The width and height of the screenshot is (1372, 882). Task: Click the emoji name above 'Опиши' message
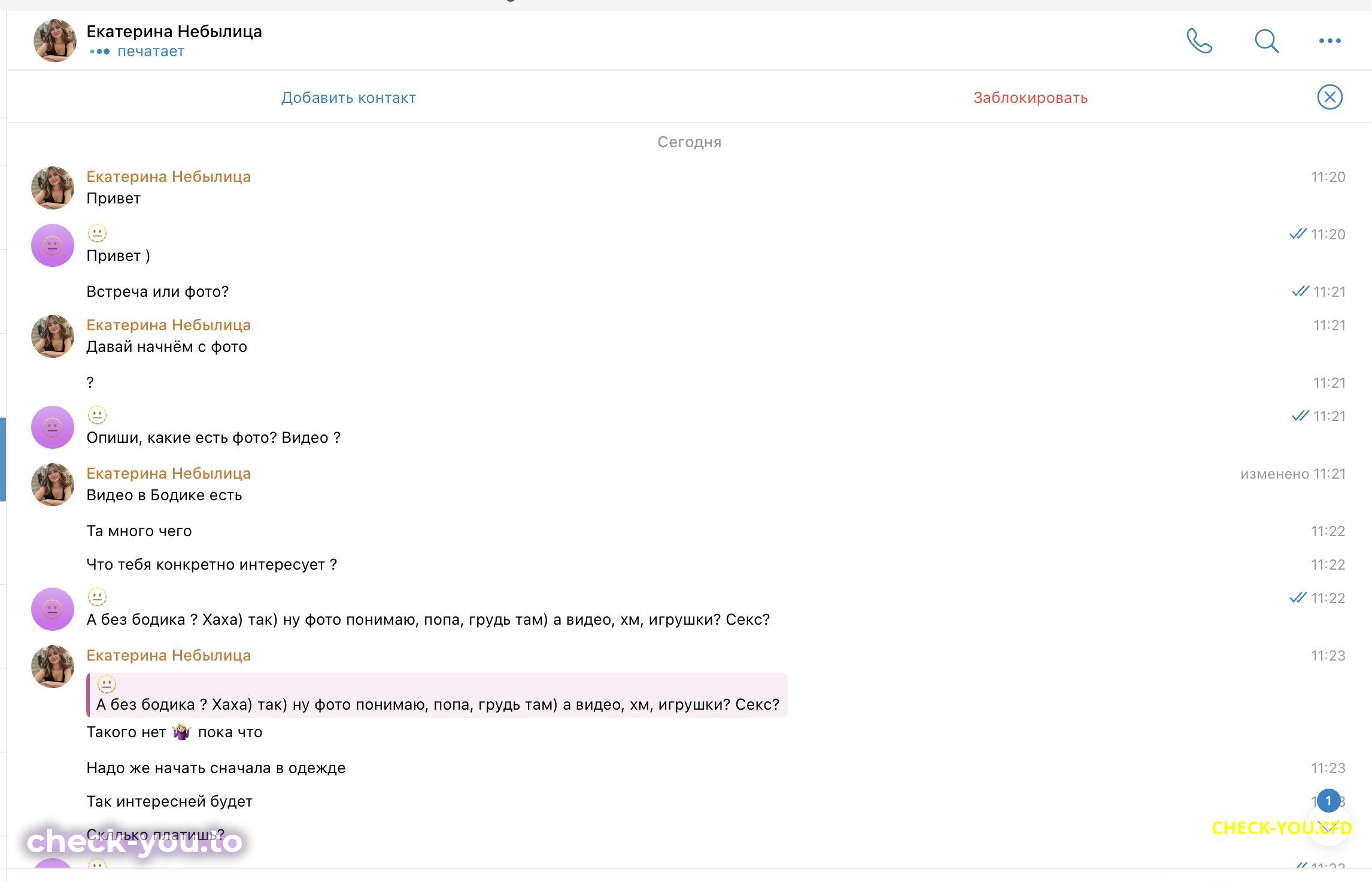click(x=97, y=415)
